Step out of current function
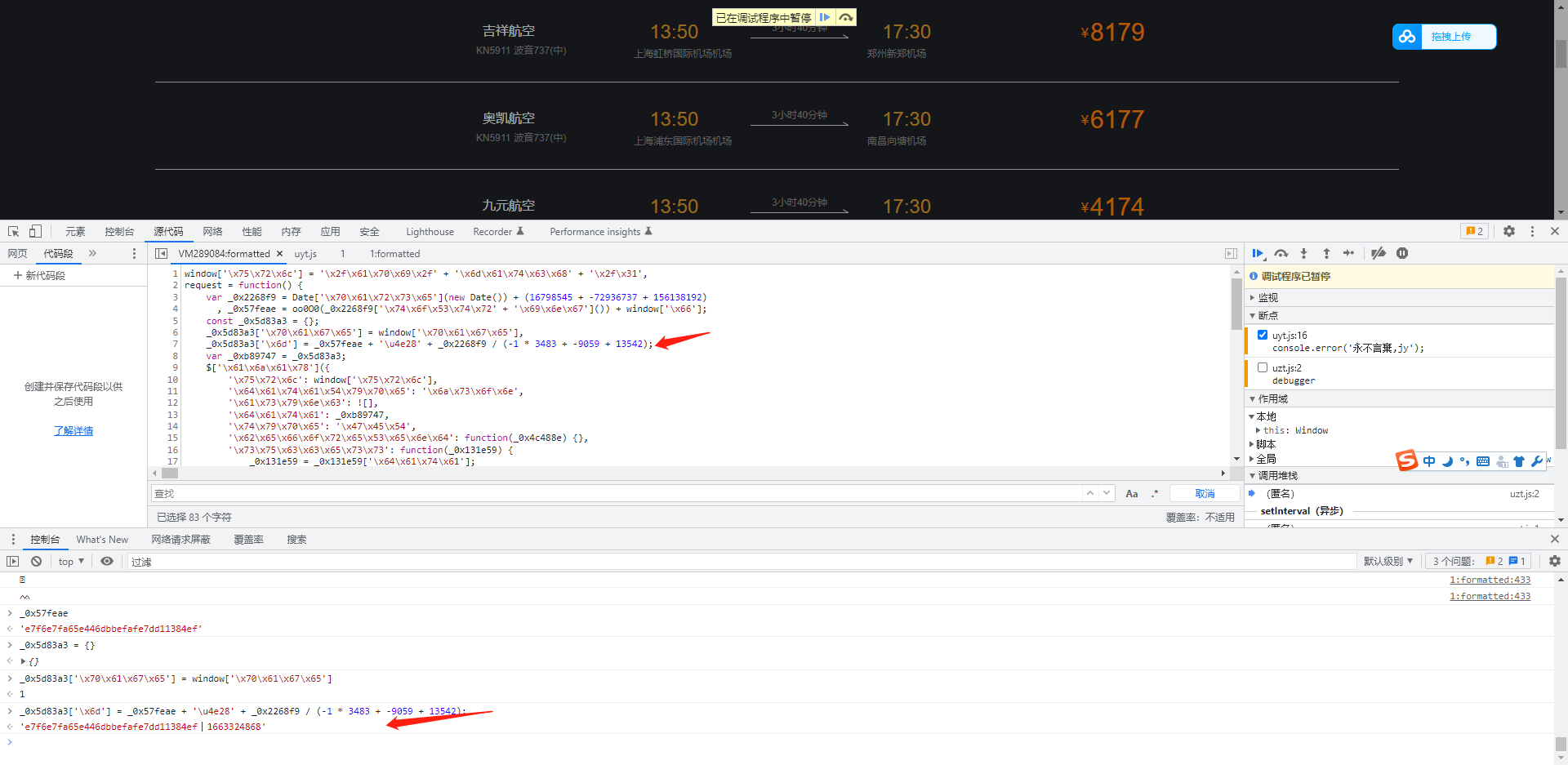The image size is (1568, 765). click(x=1326, y=253)
